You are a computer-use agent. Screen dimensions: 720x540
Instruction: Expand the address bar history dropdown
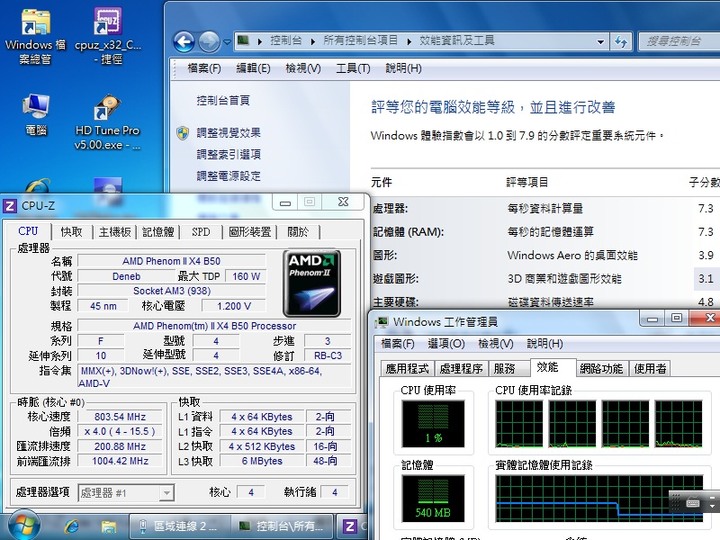click(600, 42)
